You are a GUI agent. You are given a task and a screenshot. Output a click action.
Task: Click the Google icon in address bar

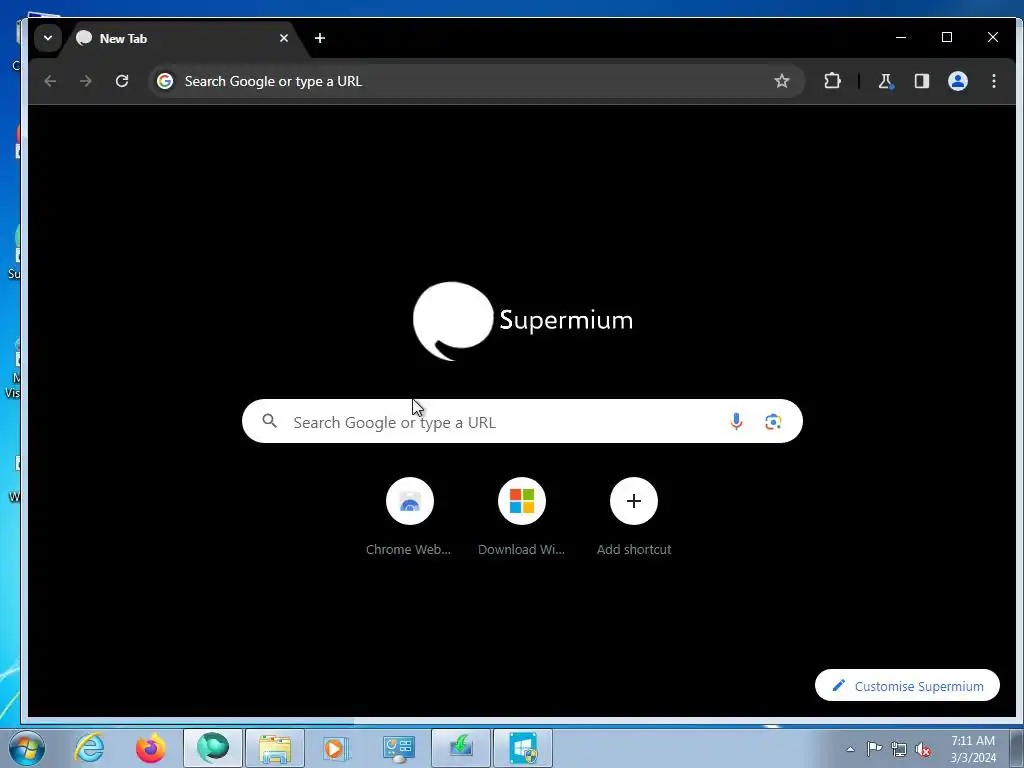point(165,81)
